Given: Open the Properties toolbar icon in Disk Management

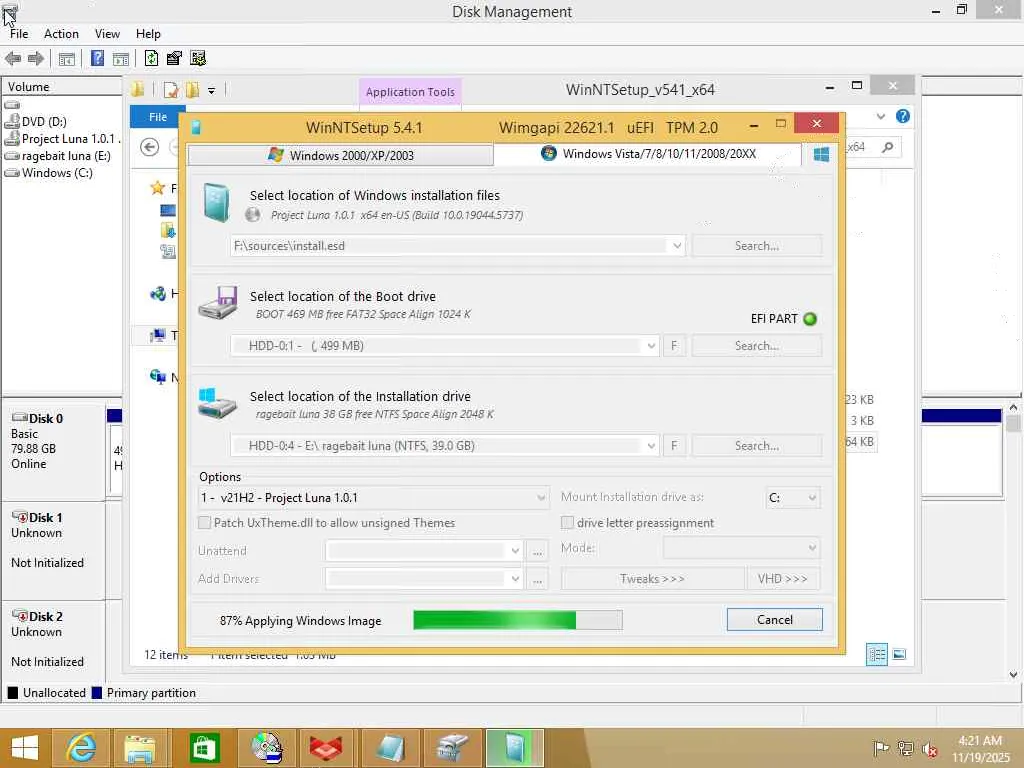Looking at the screenshot, I should (174, 58).
